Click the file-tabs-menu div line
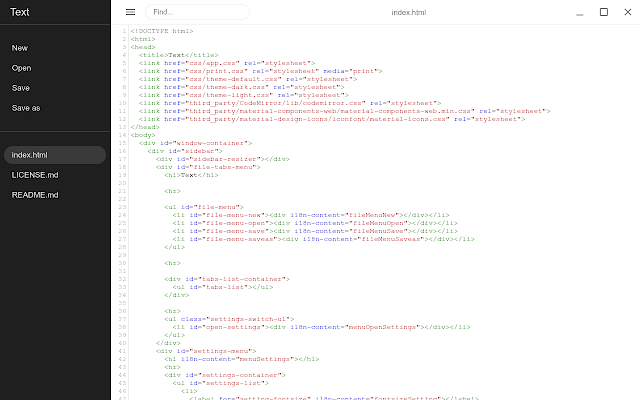Image resolution: width=640 pixels, height=400 pixels. (x=208, y=167)
